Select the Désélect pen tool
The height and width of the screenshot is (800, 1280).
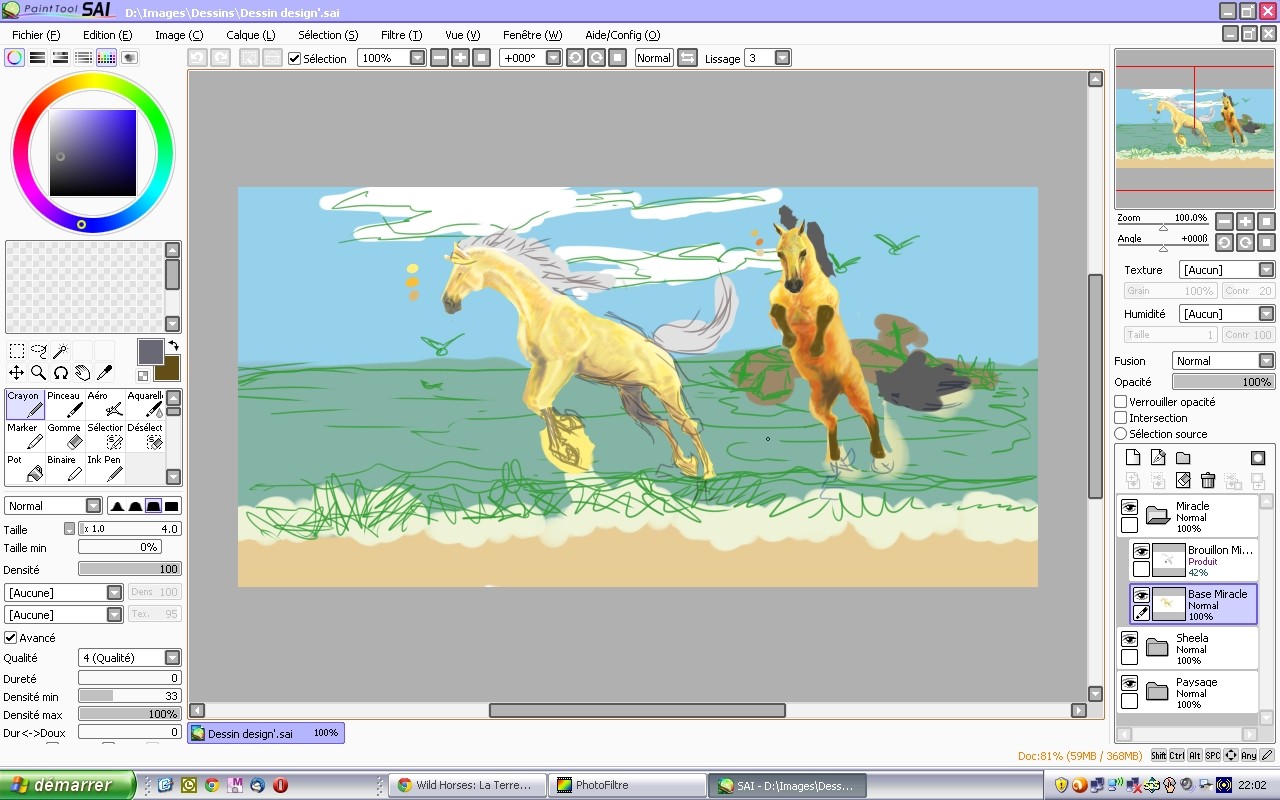tap(144, 436)
